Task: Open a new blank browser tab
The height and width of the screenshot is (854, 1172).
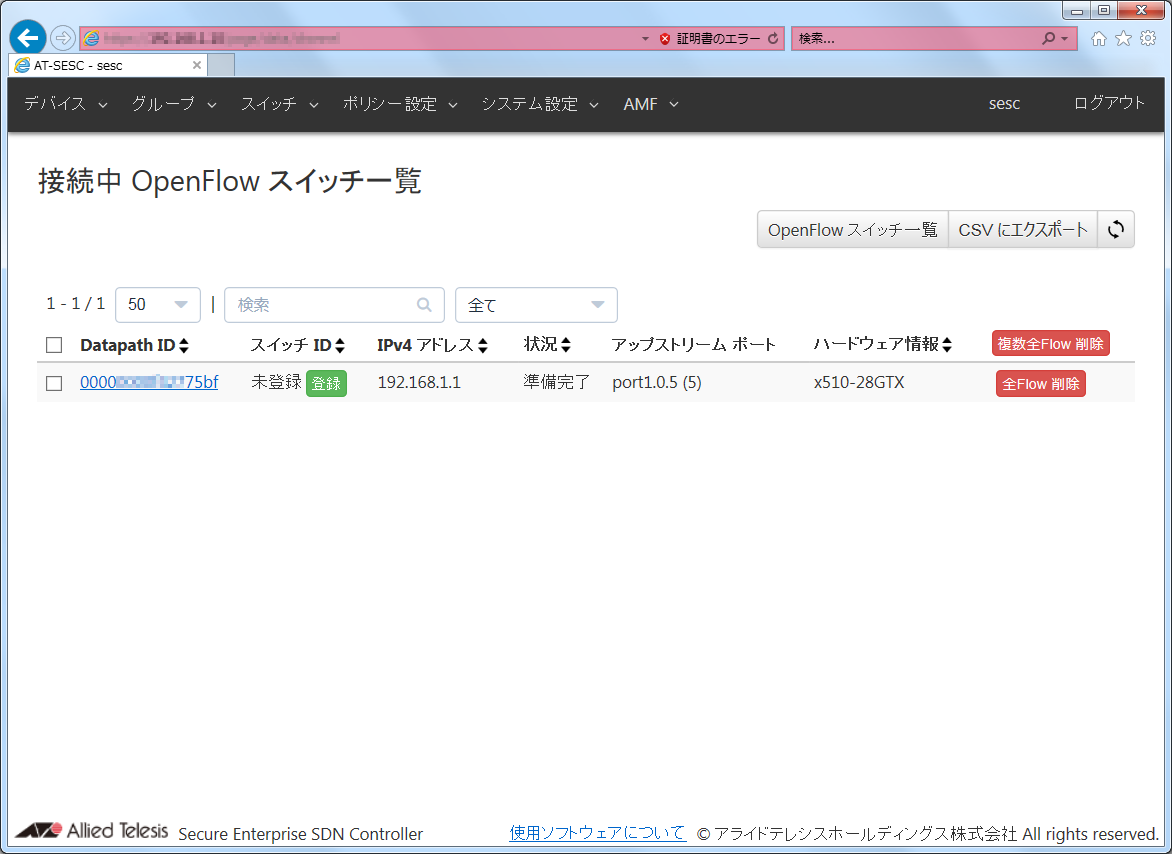Action: tap(221, 65)
